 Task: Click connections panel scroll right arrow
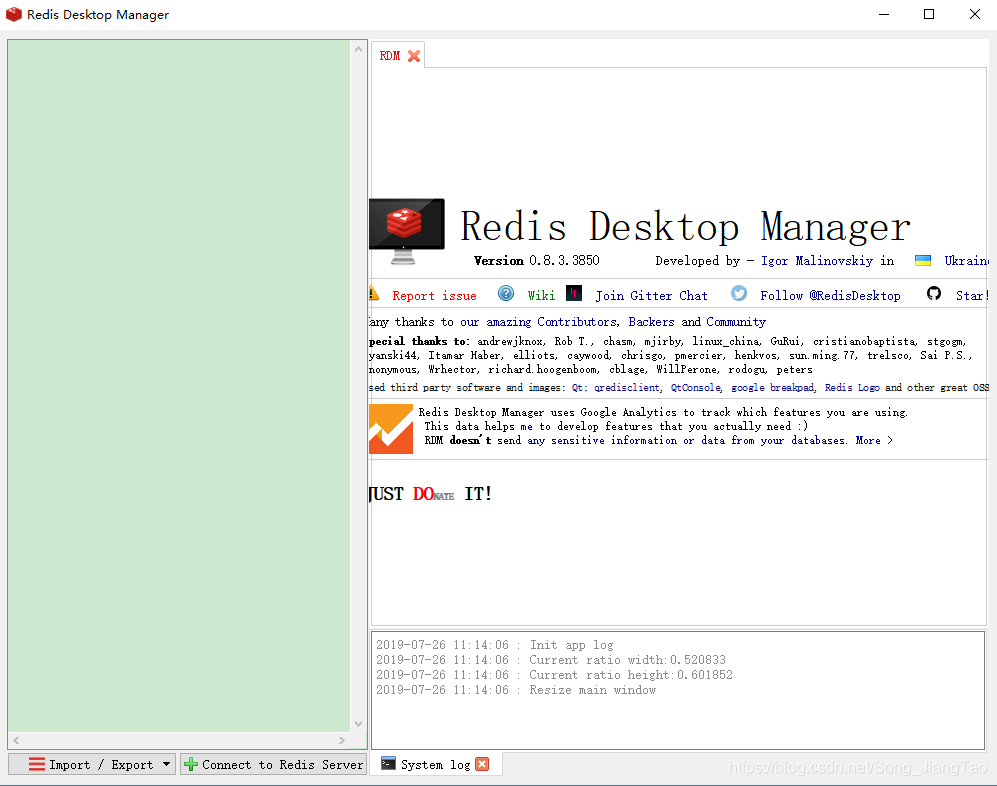(341, 740)
